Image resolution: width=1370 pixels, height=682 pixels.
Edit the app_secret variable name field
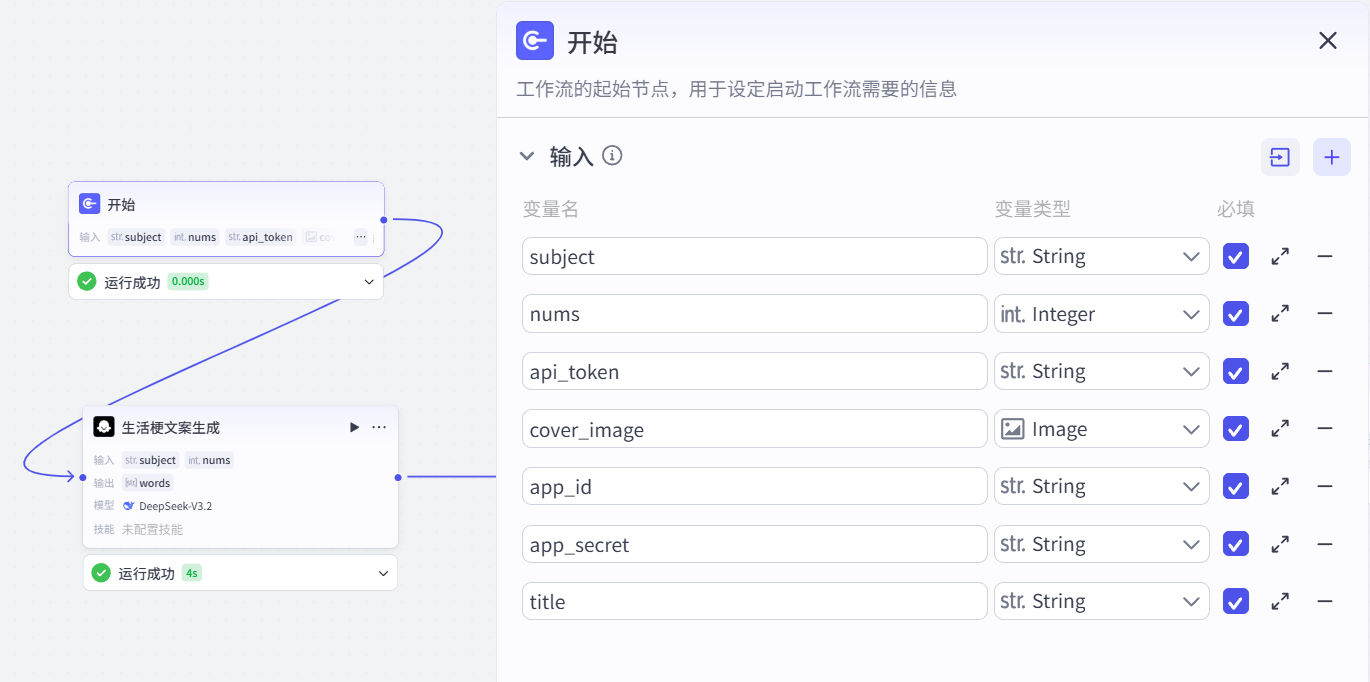(x=755, y=544)
